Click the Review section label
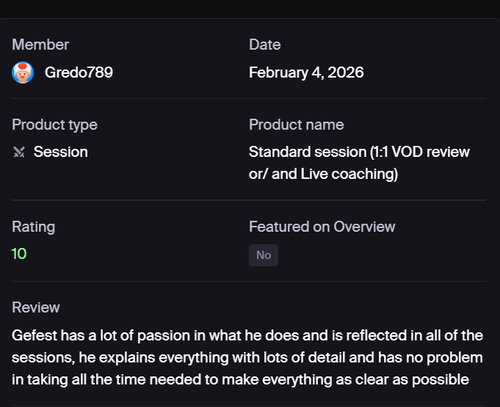500x407 pixels. pos(36,307)
